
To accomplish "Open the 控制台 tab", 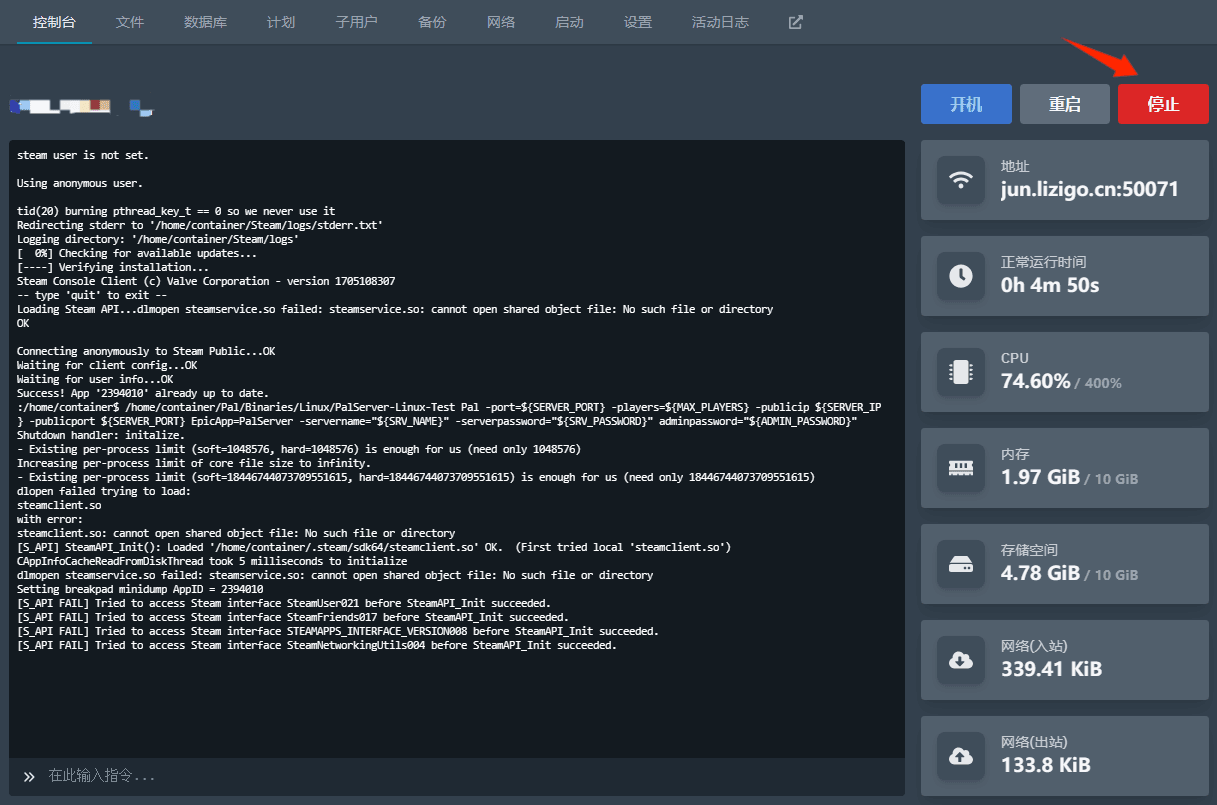I will (x=54, y=22).
